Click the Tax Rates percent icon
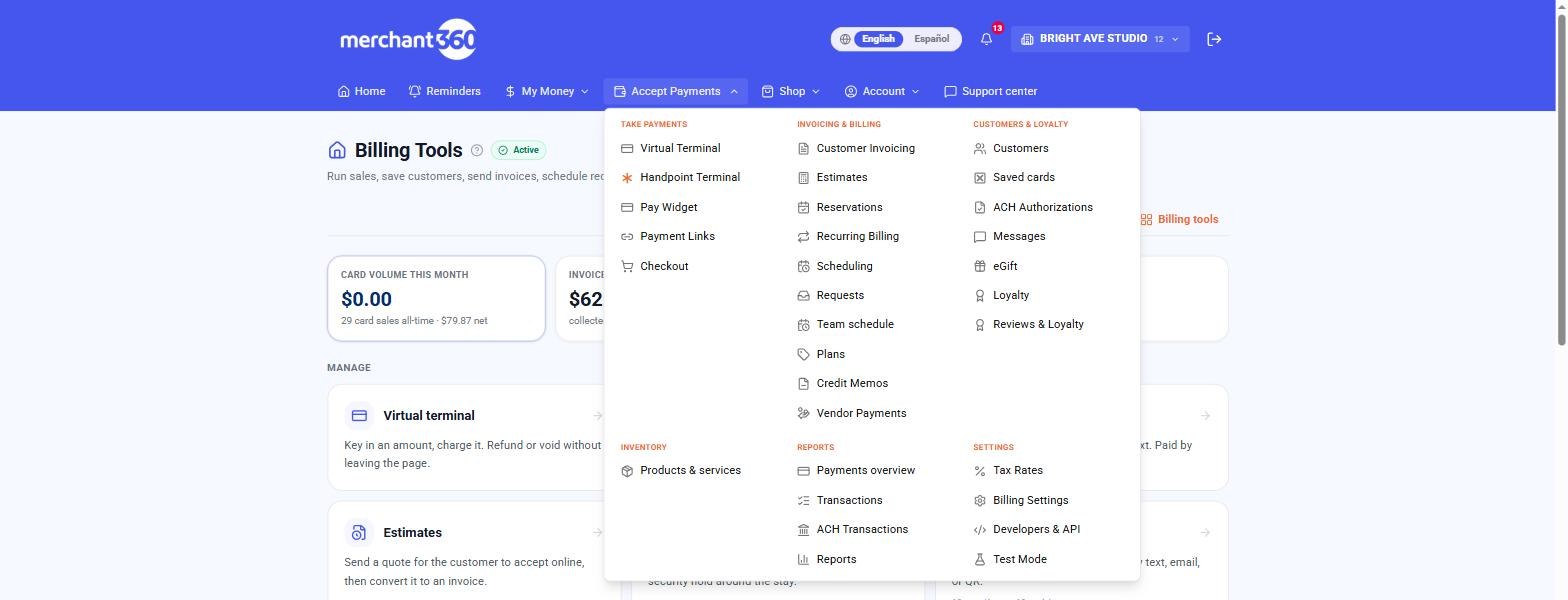Image resolution: width=1568 pixels, height=600 pixels. (980, 471)
